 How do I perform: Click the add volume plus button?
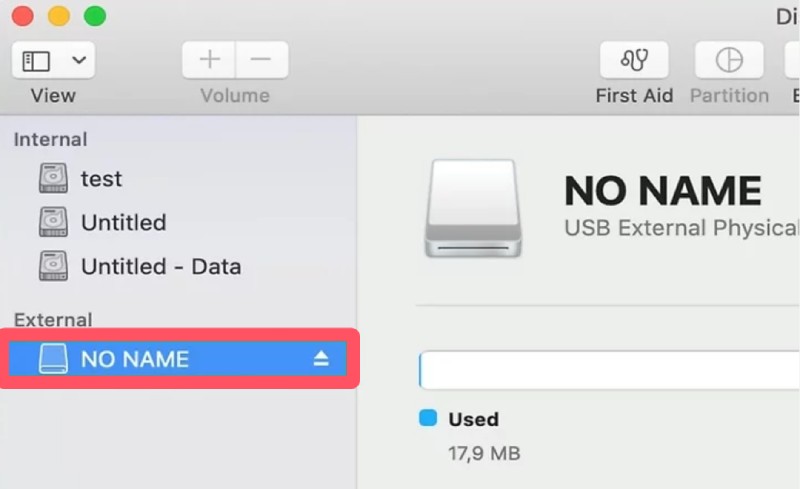pyautogui.click(x=209, y=60)
